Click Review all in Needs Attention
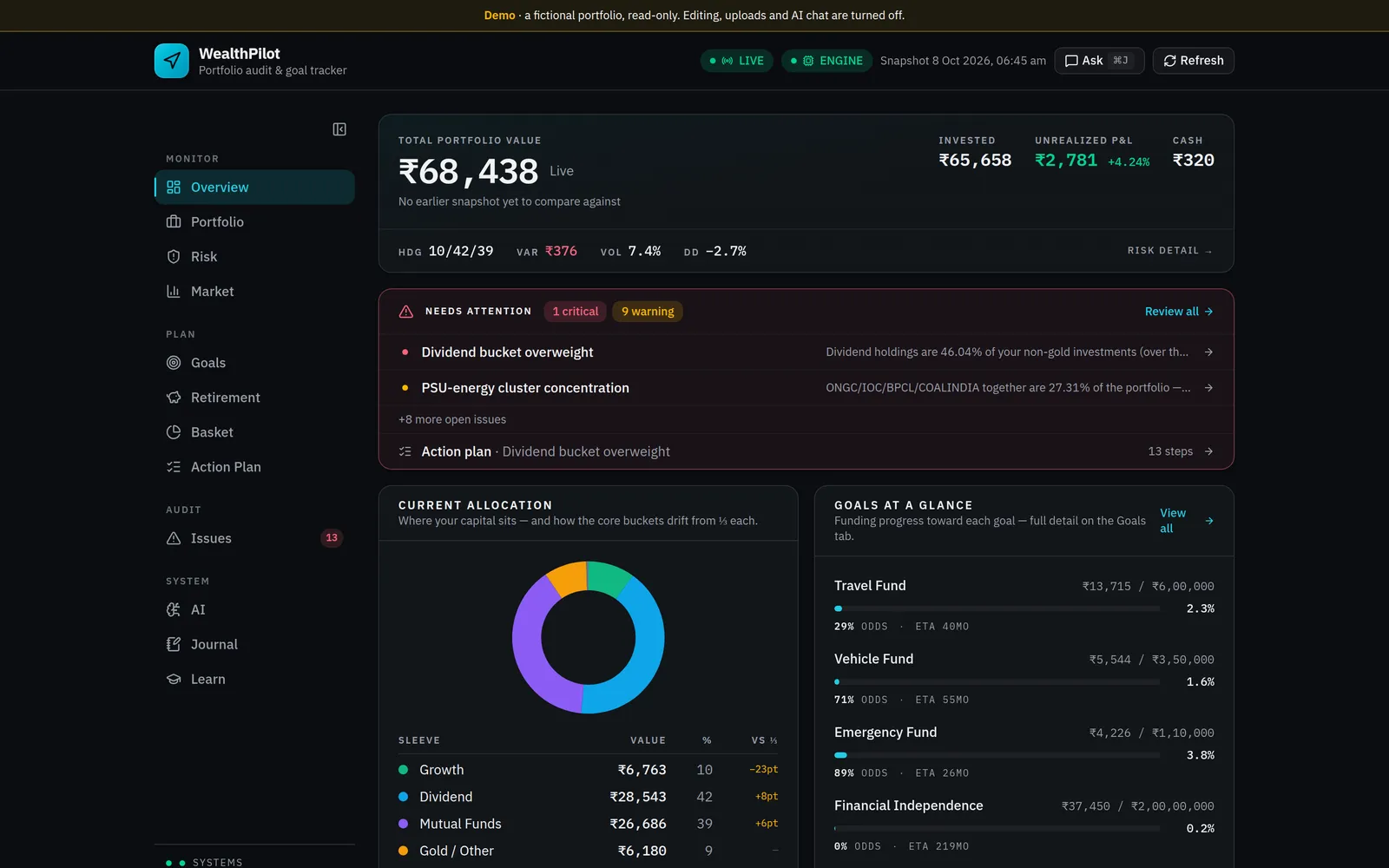 [x=1179, y=312]
